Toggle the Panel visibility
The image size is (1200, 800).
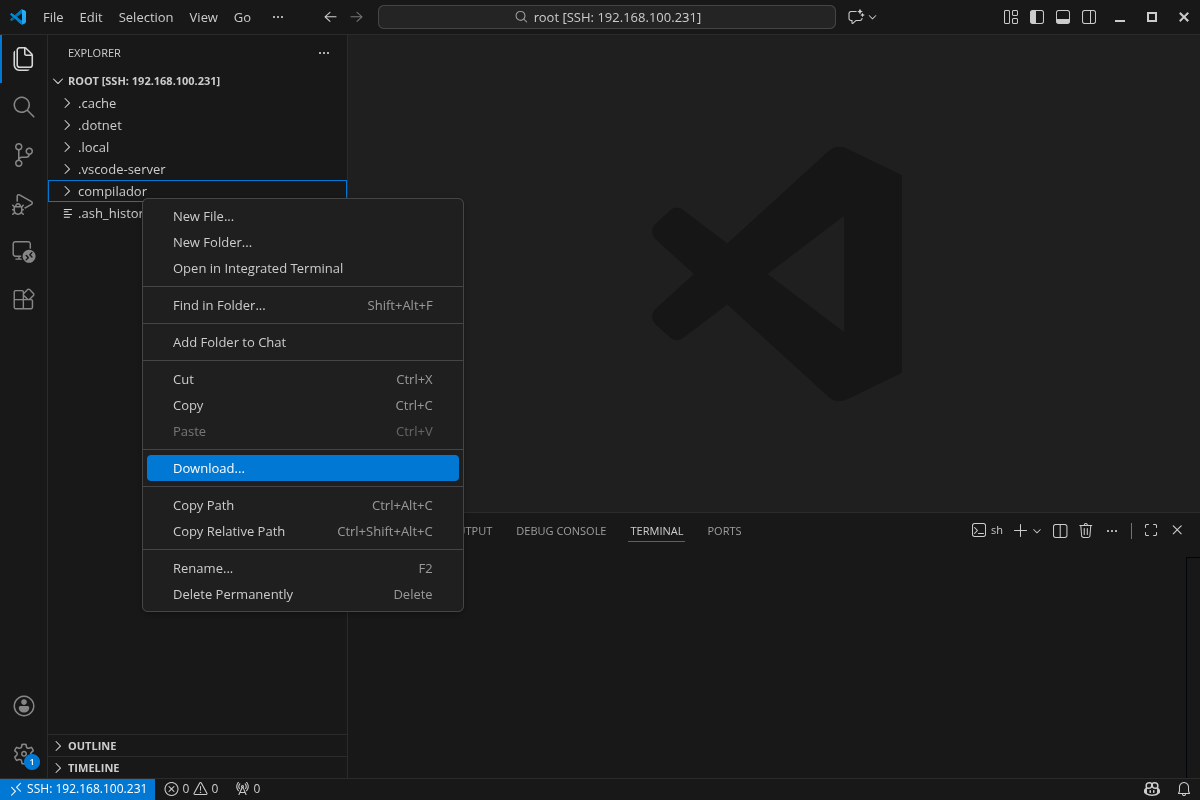tap(1062, 16)
